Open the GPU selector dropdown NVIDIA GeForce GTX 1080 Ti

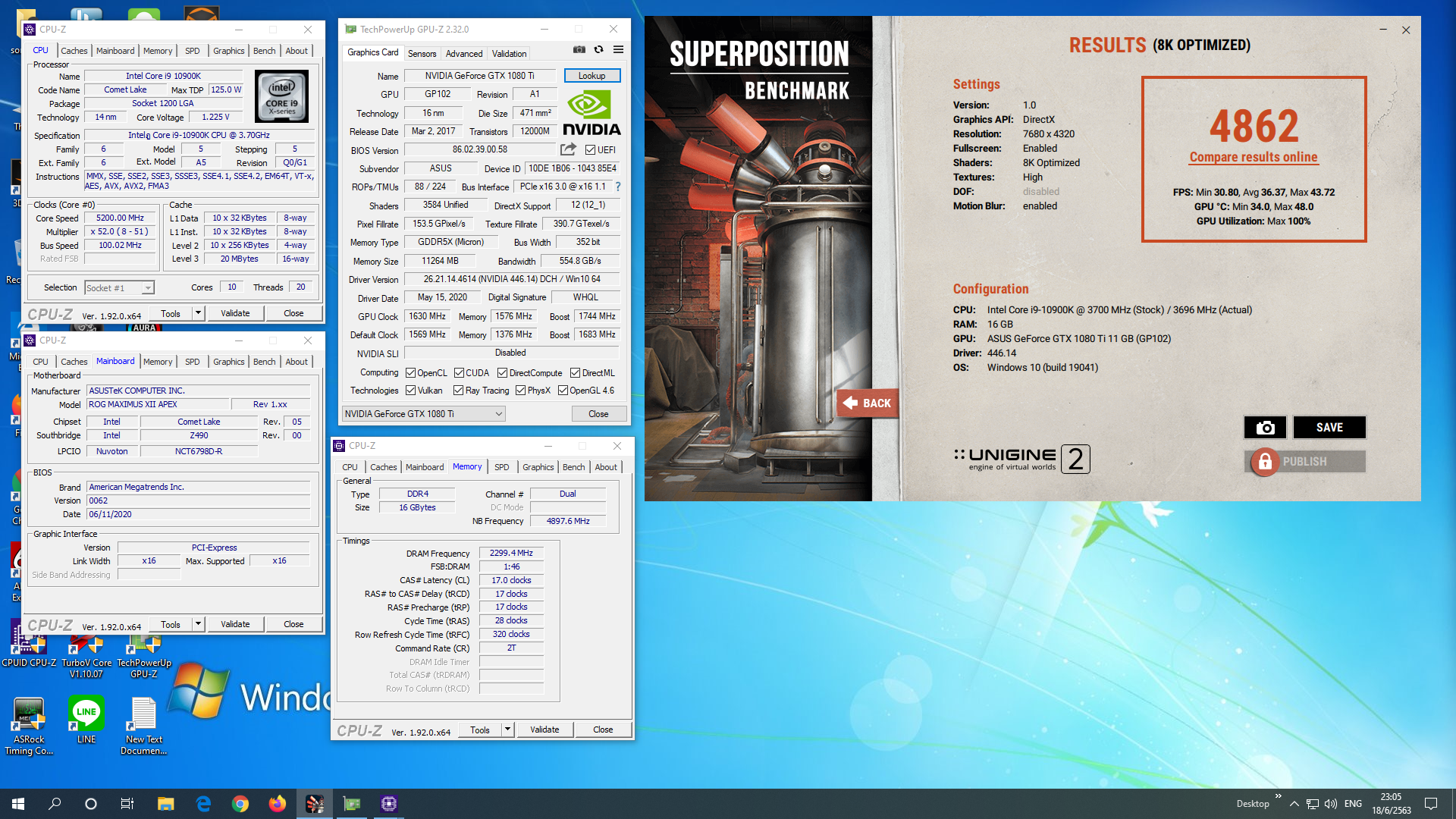click(423, 414)
